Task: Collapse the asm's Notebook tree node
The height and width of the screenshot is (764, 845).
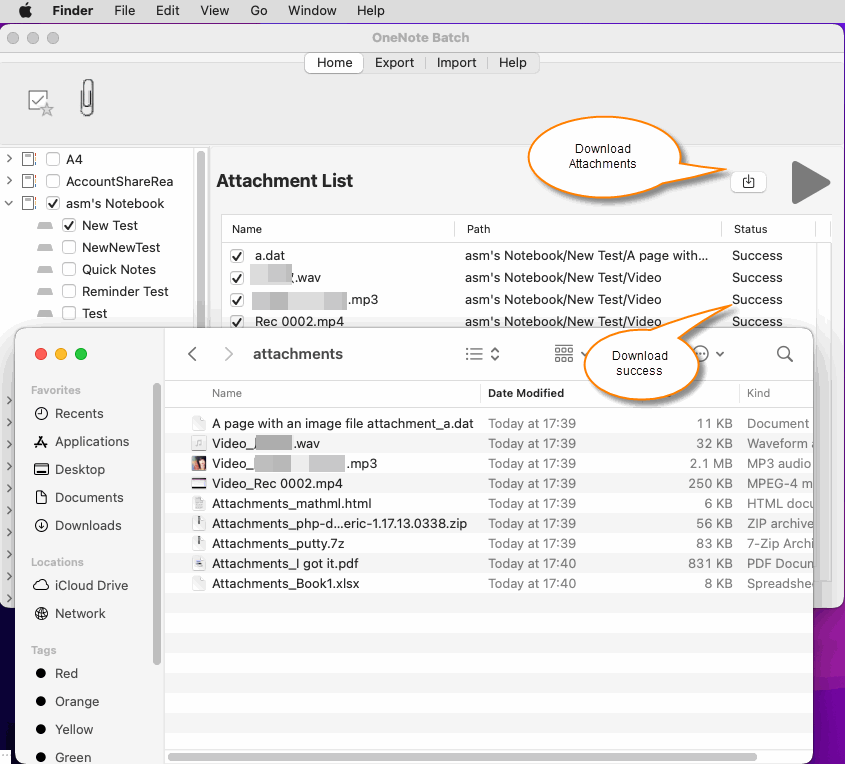Action: pyautogui.click(x=9, y=203)
